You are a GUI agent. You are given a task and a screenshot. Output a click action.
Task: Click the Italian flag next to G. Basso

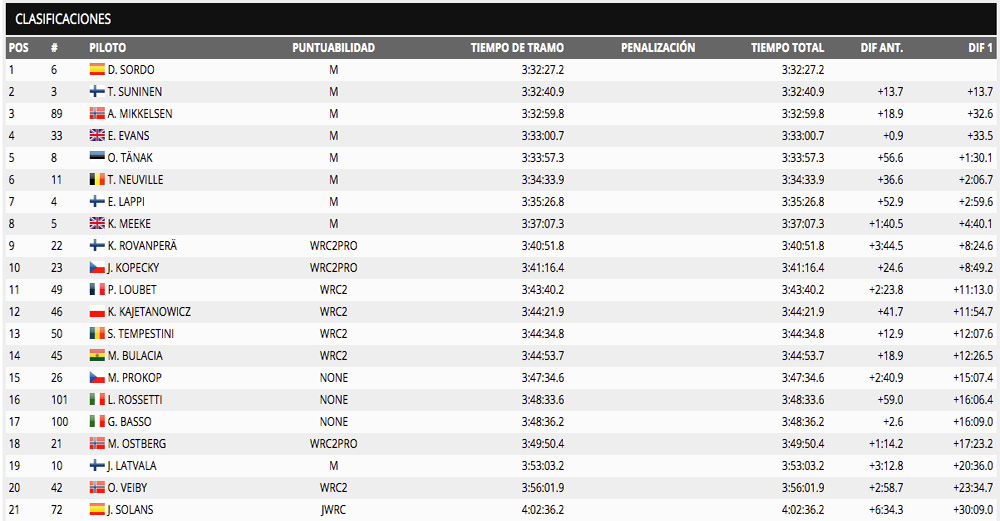(97, 422)
